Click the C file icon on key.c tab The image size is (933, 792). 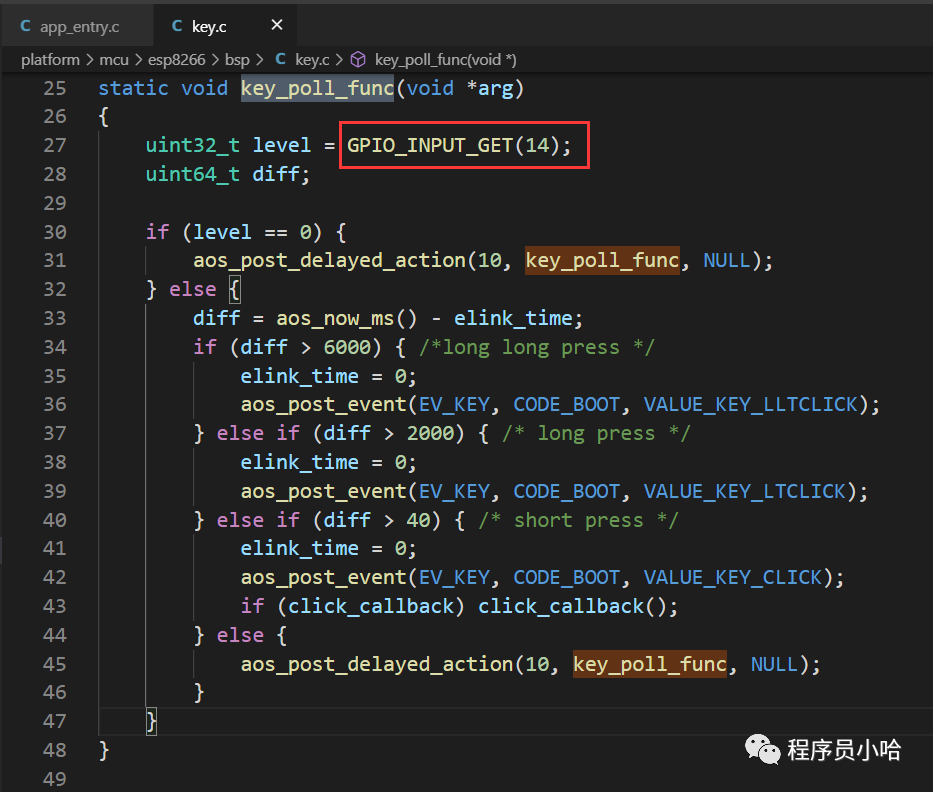177,26
